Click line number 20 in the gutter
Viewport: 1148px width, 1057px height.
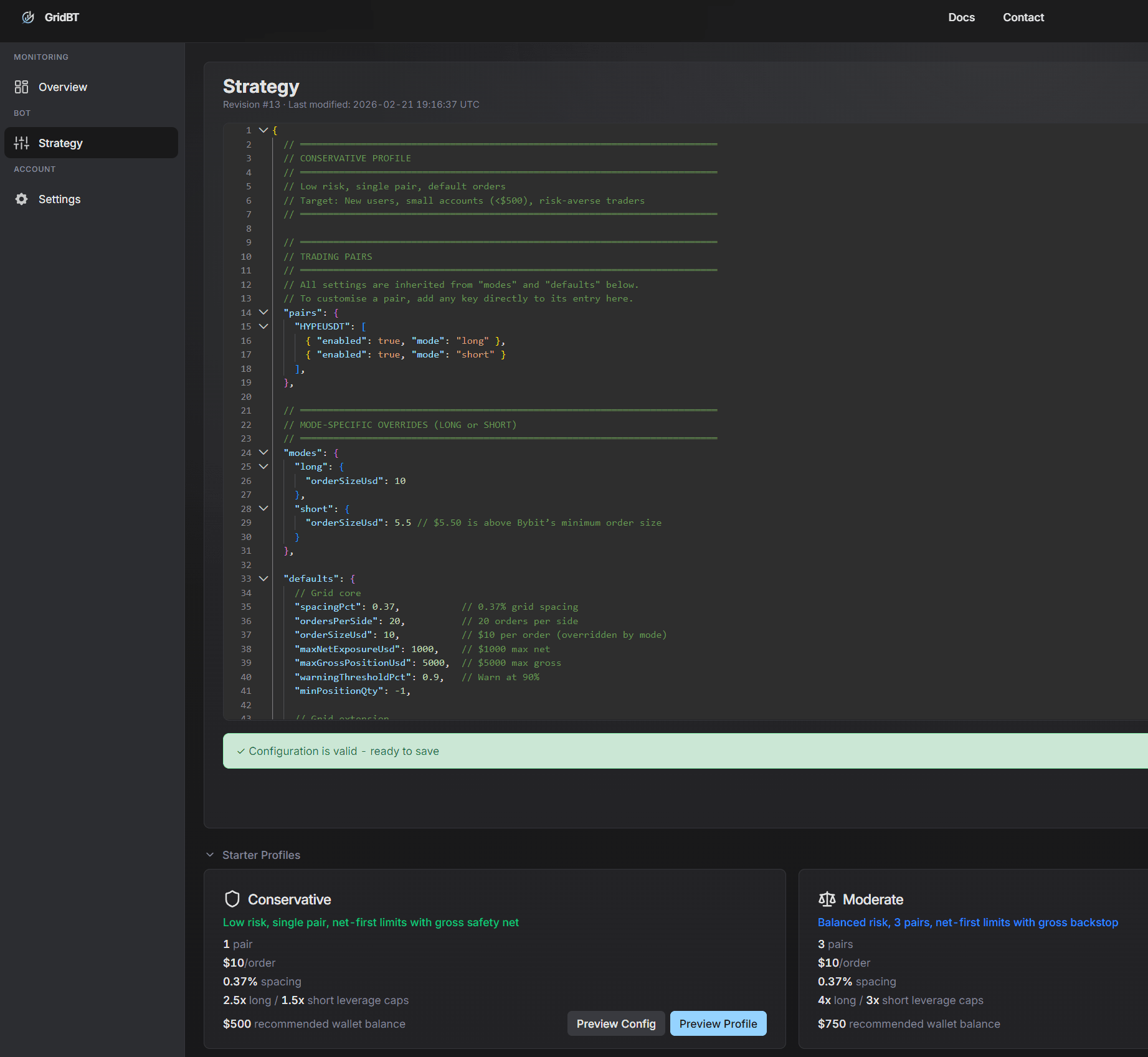[x=246, y=397]
